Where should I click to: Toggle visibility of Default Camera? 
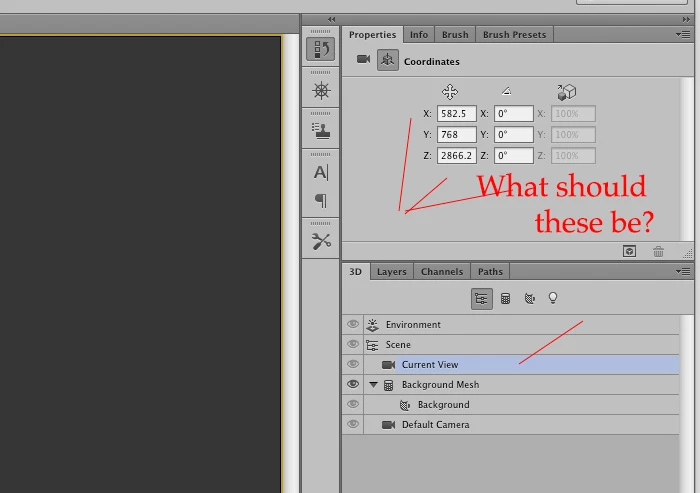353,424
